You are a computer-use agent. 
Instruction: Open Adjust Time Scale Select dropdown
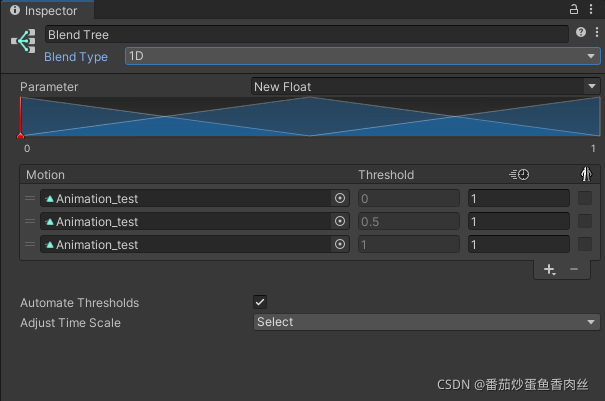pyautogui.click(x=427, y=322)
